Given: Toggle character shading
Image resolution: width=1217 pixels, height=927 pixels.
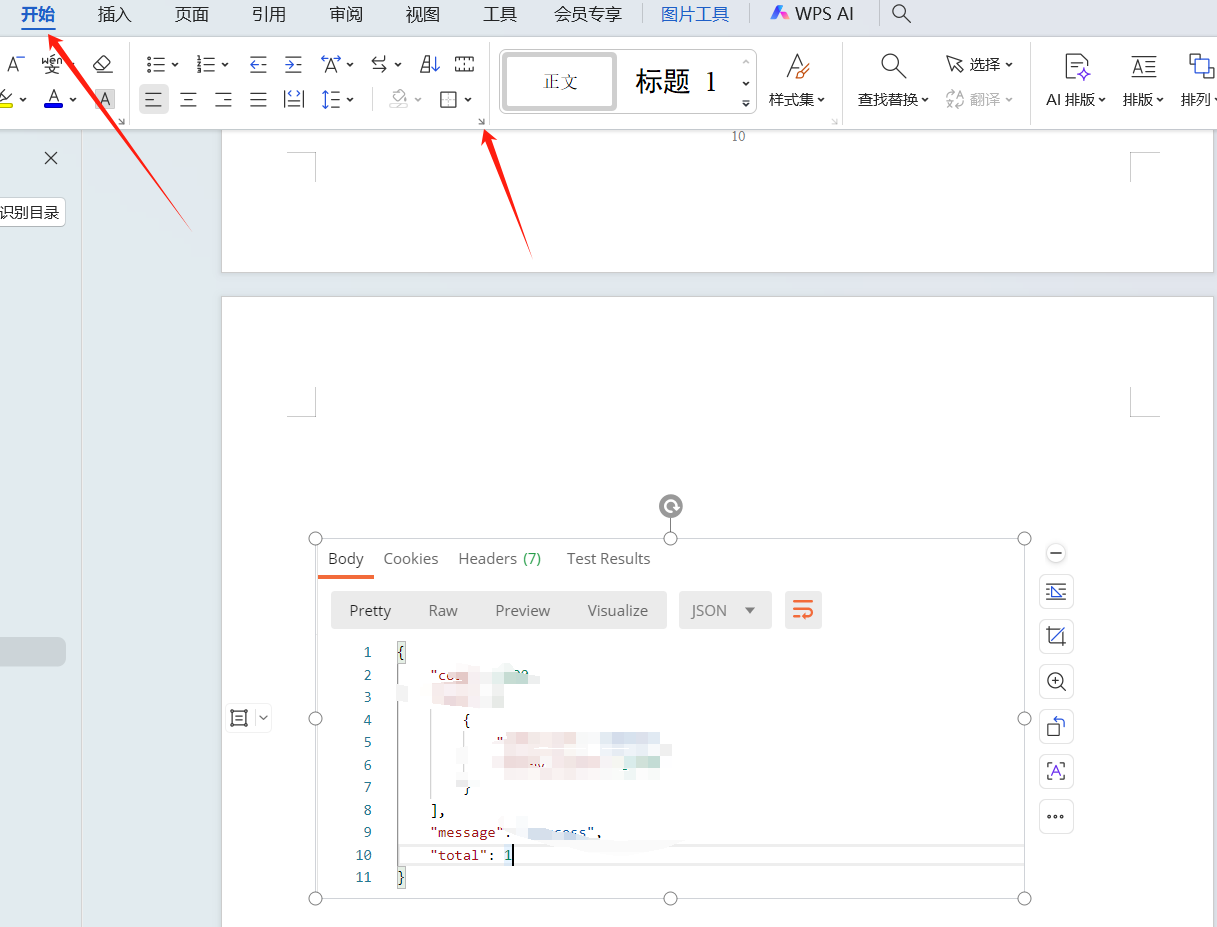Looking at the screenshot, I should point(104,99).
